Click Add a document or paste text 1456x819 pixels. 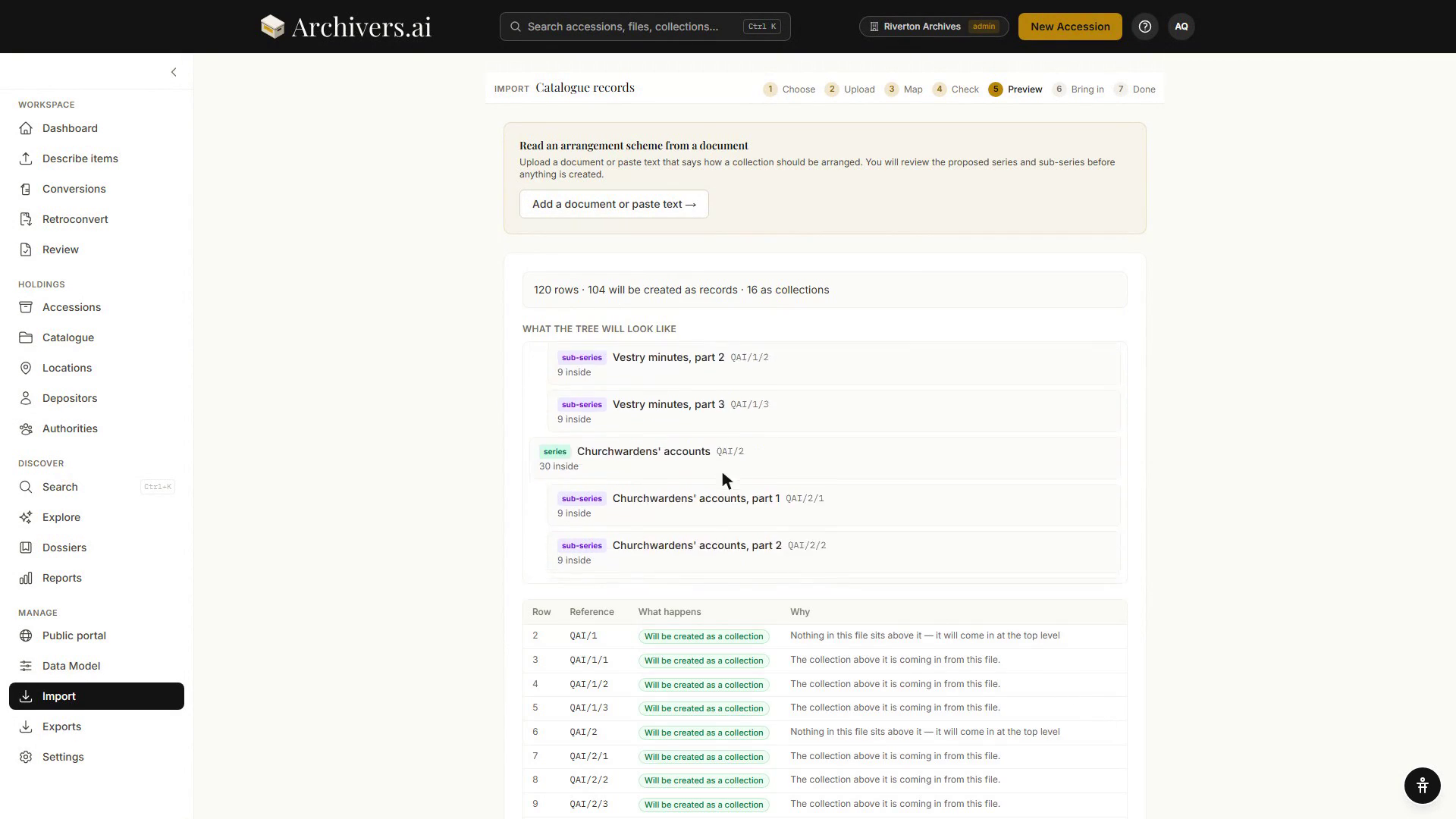613,204
